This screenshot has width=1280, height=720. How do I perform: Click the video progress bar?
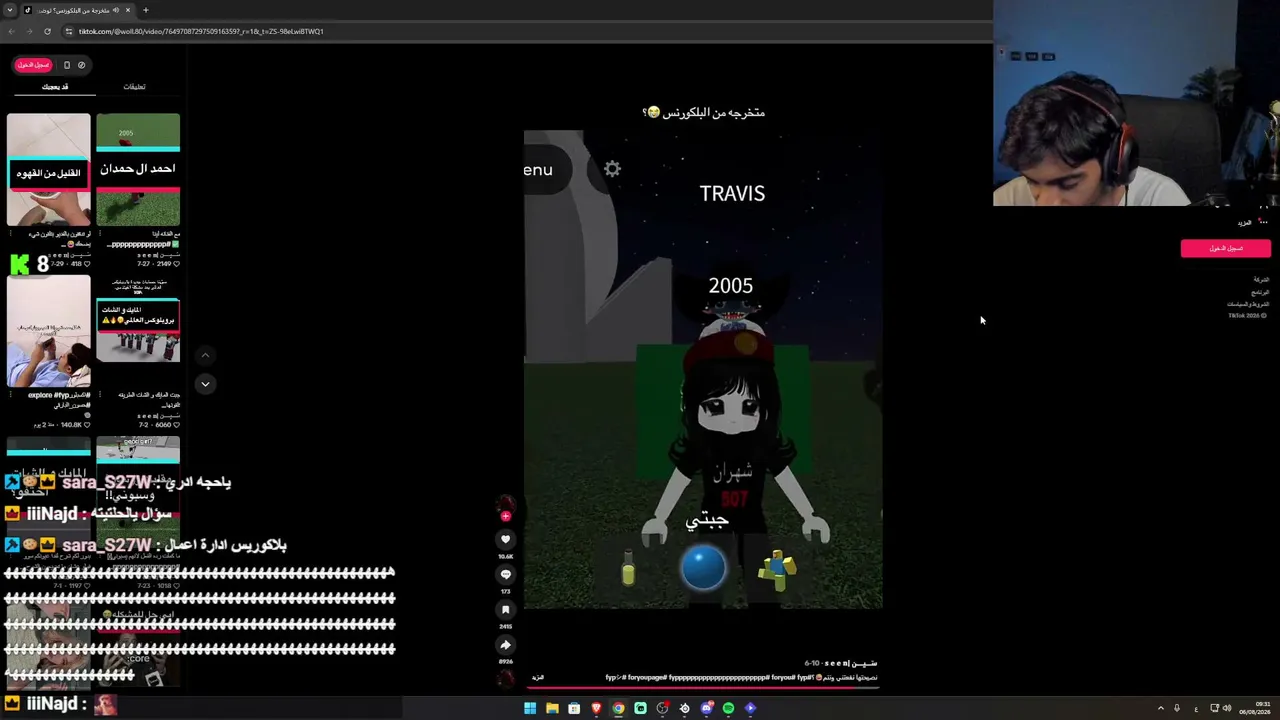click(x=703, y=687)
